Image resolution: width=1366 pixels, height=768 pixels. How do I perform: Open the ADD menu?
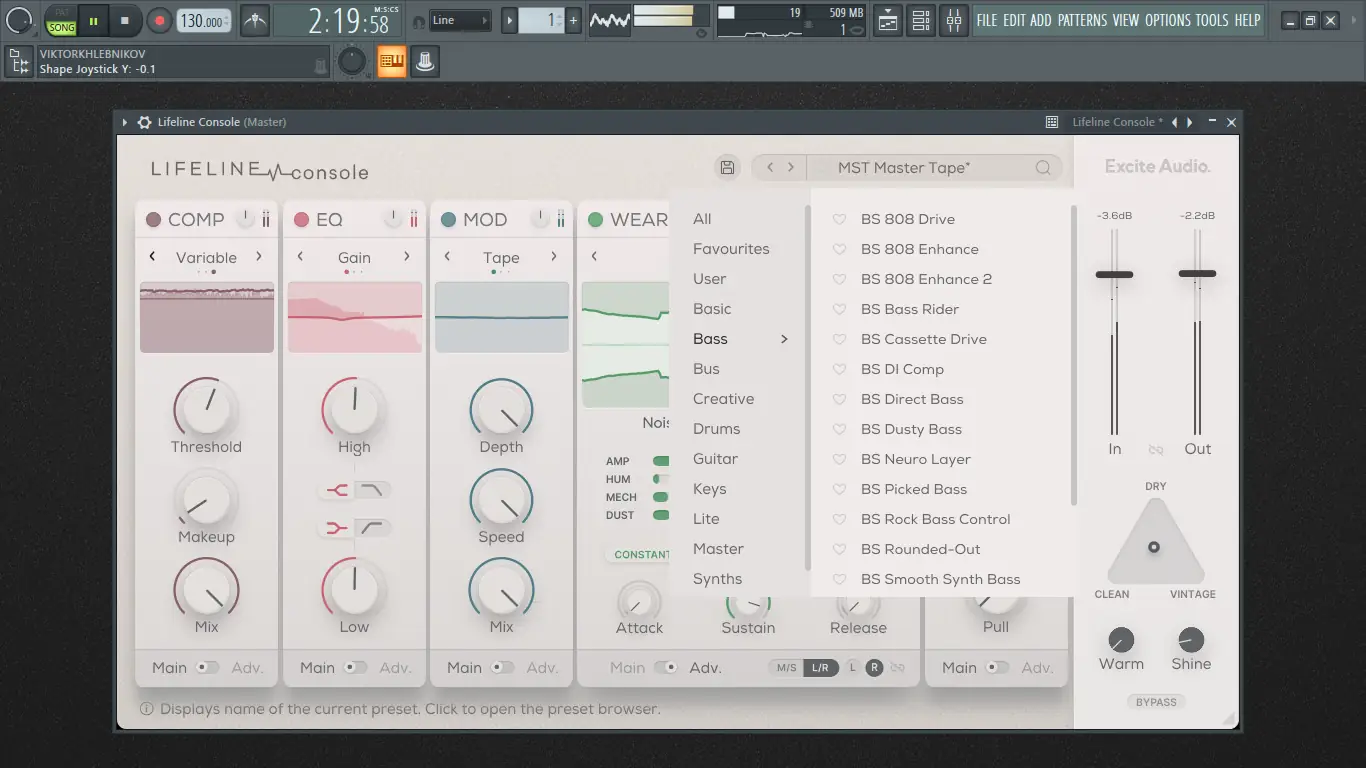(1041, 20)
